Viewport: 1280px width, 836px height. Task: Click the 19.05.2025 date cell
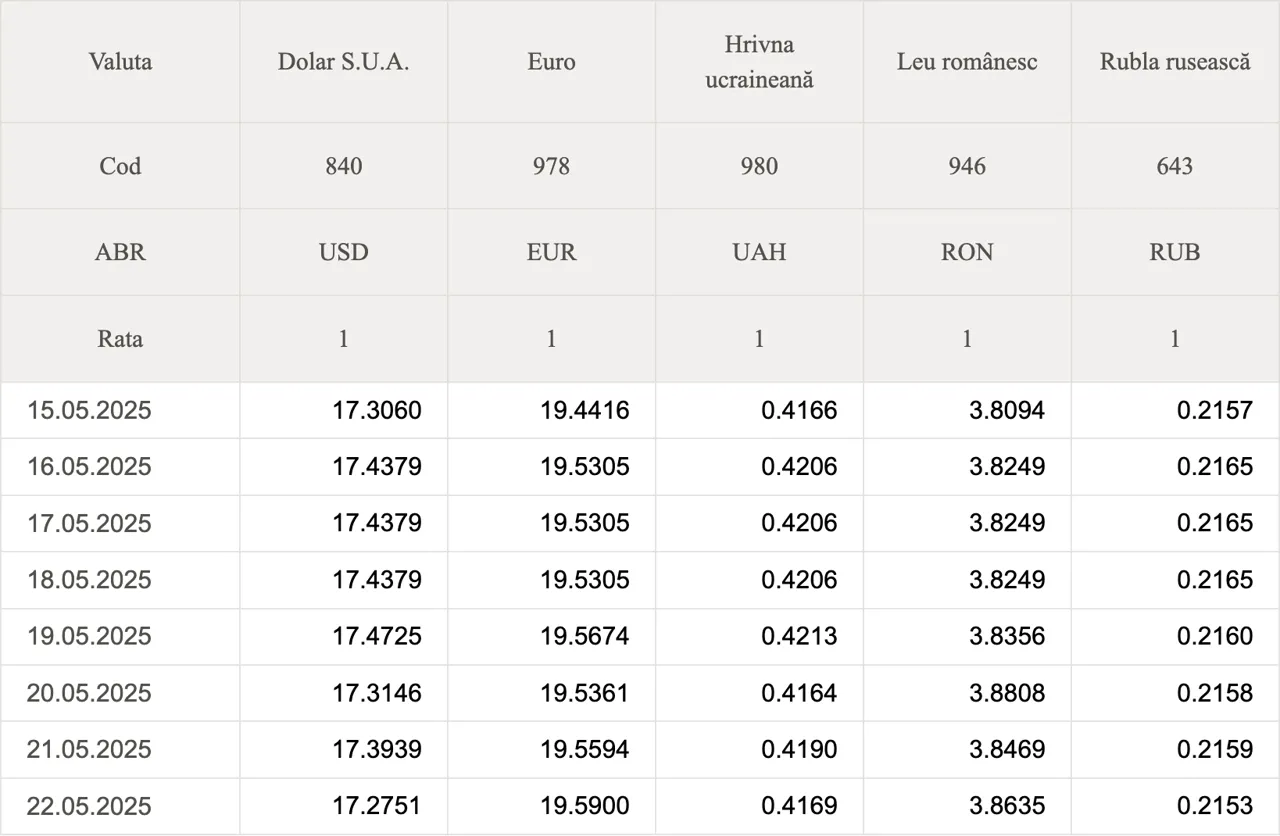coord(120,636)
